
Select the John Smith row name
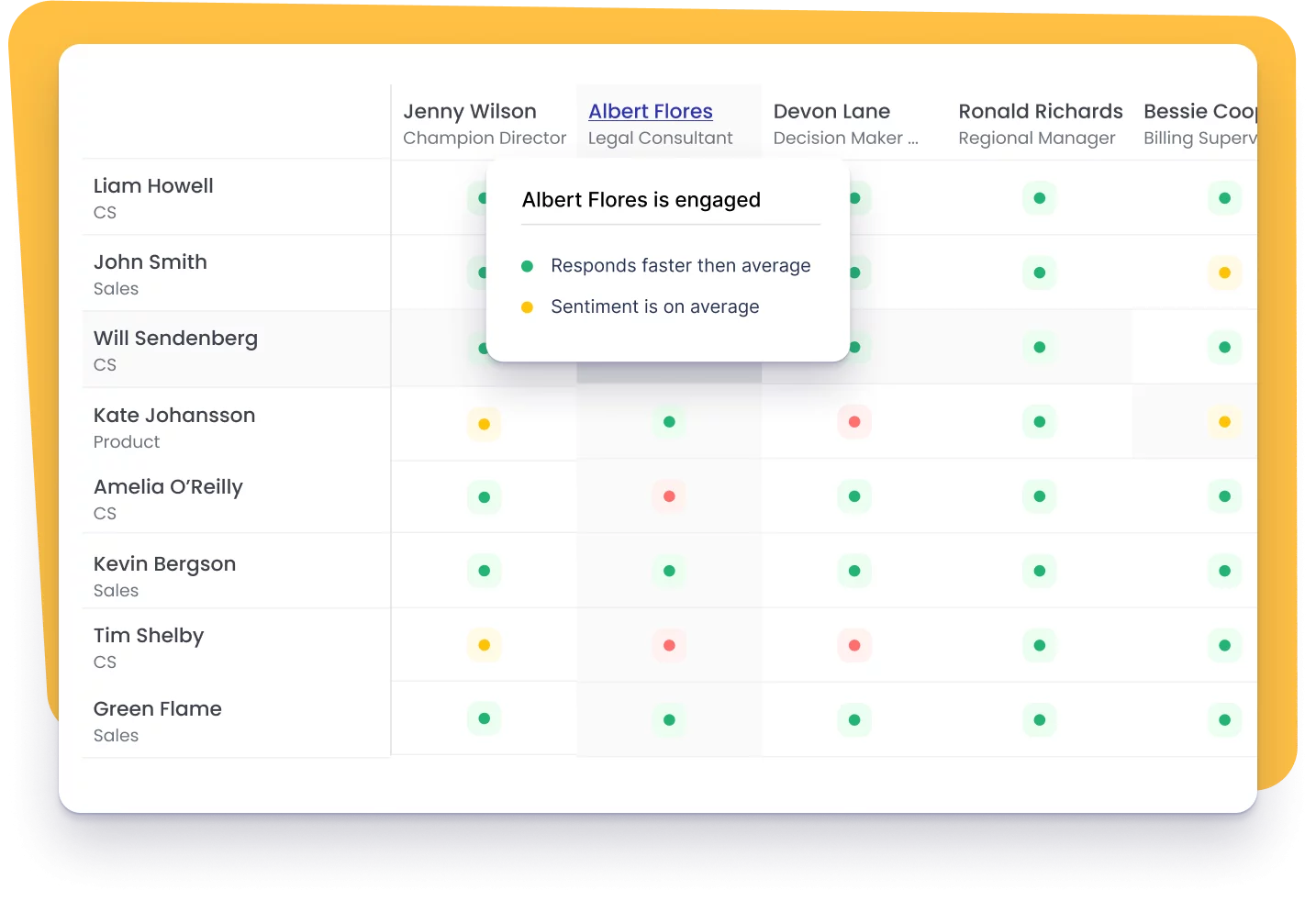151,261
